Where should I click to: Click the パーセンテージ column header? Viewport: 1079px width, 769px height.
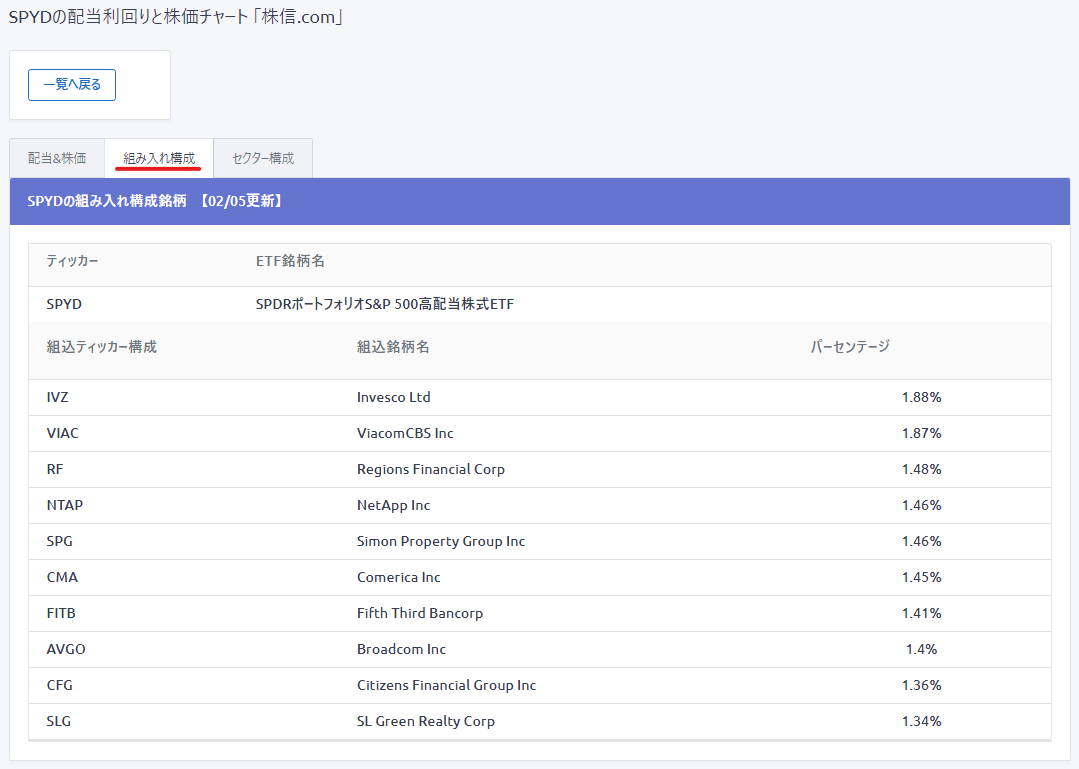tap(850, 347)
